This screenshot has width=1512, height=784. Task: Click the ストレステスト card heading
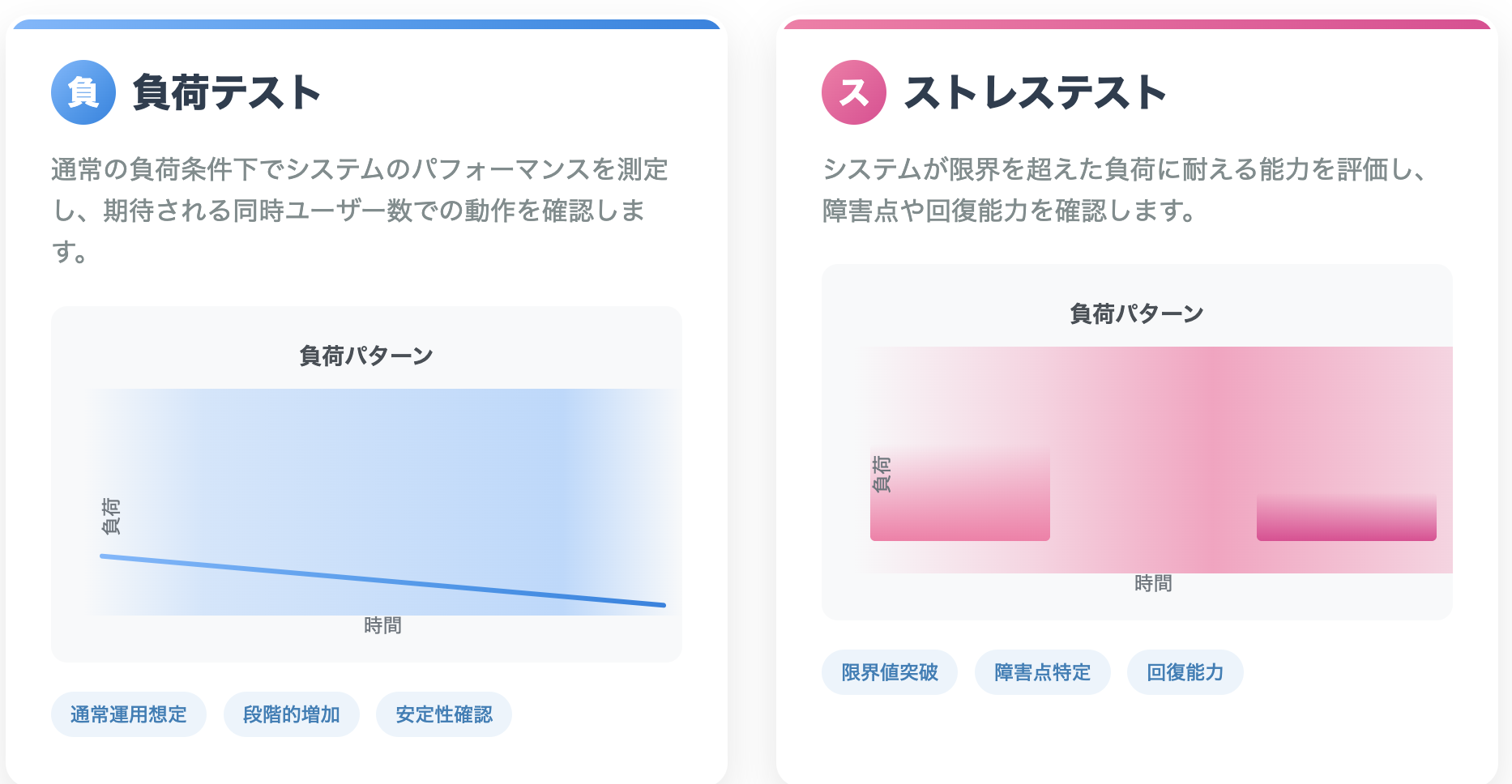pyautogui.click(x=1035, y=92)
